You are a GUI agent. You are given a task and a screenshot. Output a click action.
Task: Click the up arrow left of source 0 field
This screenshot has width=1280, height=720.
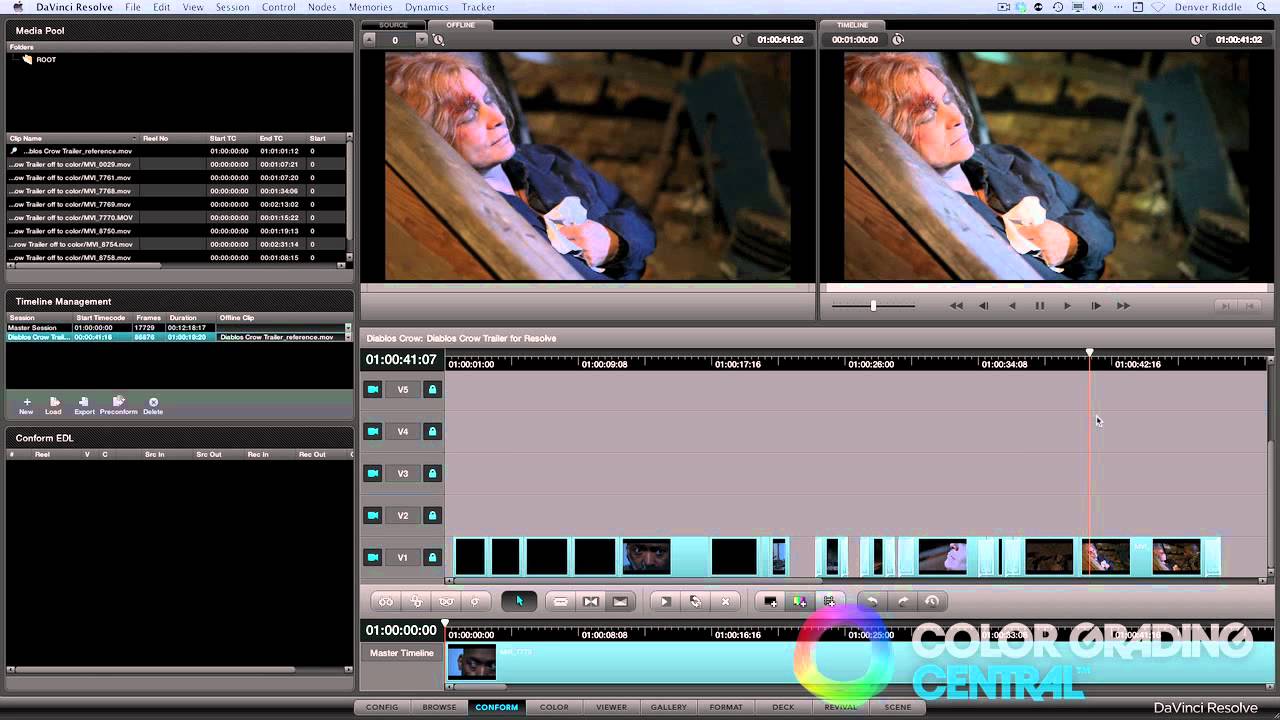pyautogui.click(x=369, y=40)
